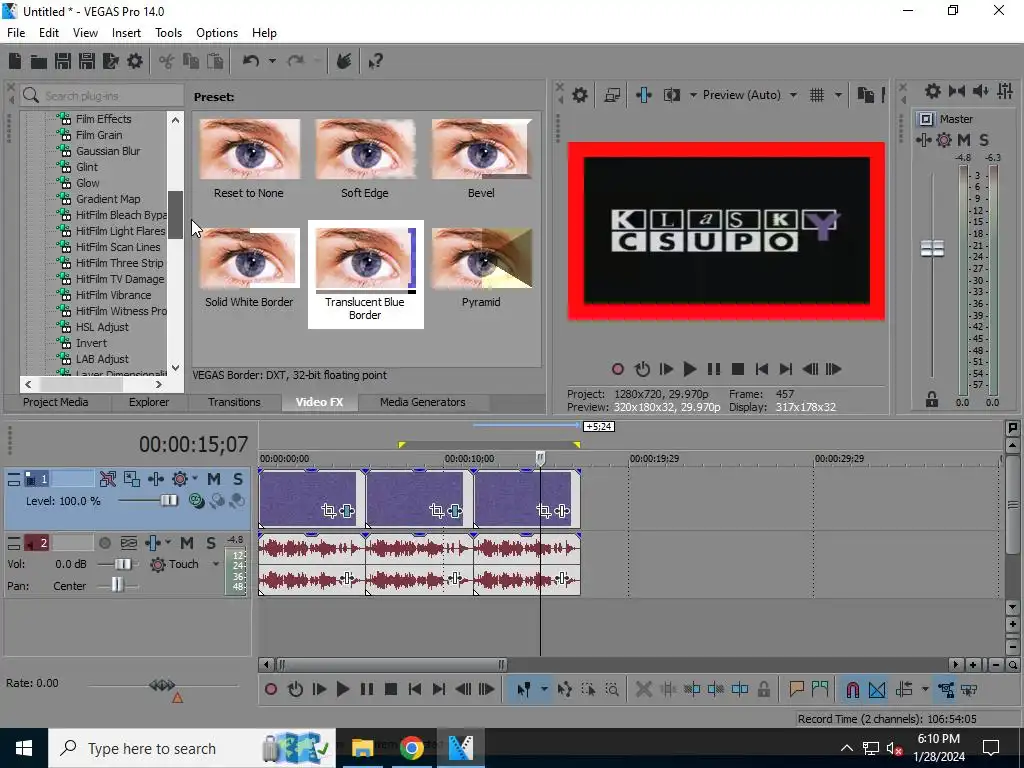Undo the last action
1024x768 pixels.
pyautogui.click(x=251, y=61)
